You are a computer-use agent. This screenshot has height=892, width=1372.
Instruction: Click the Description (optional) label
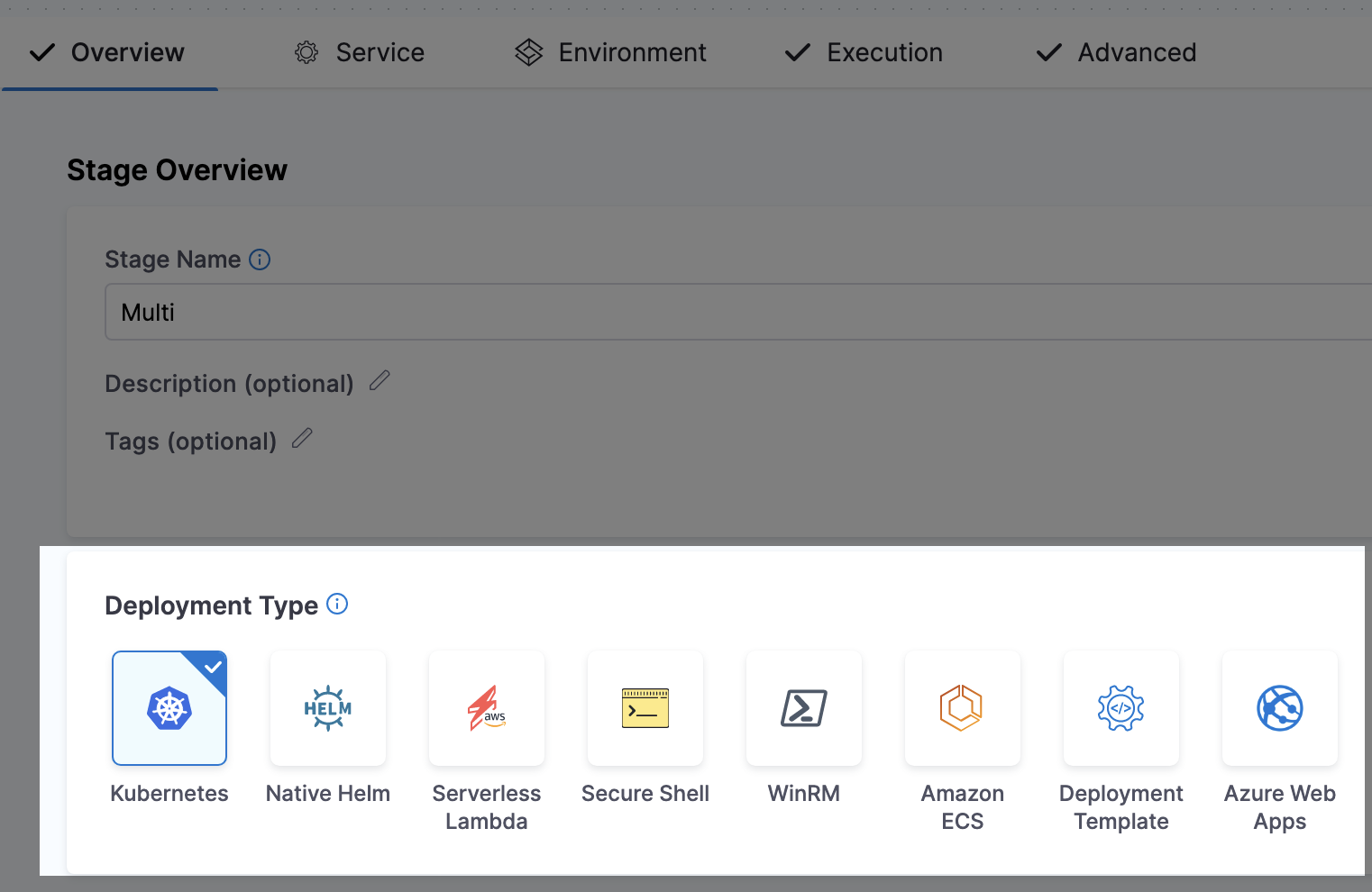pyautogui.click(x=229, y=384)
